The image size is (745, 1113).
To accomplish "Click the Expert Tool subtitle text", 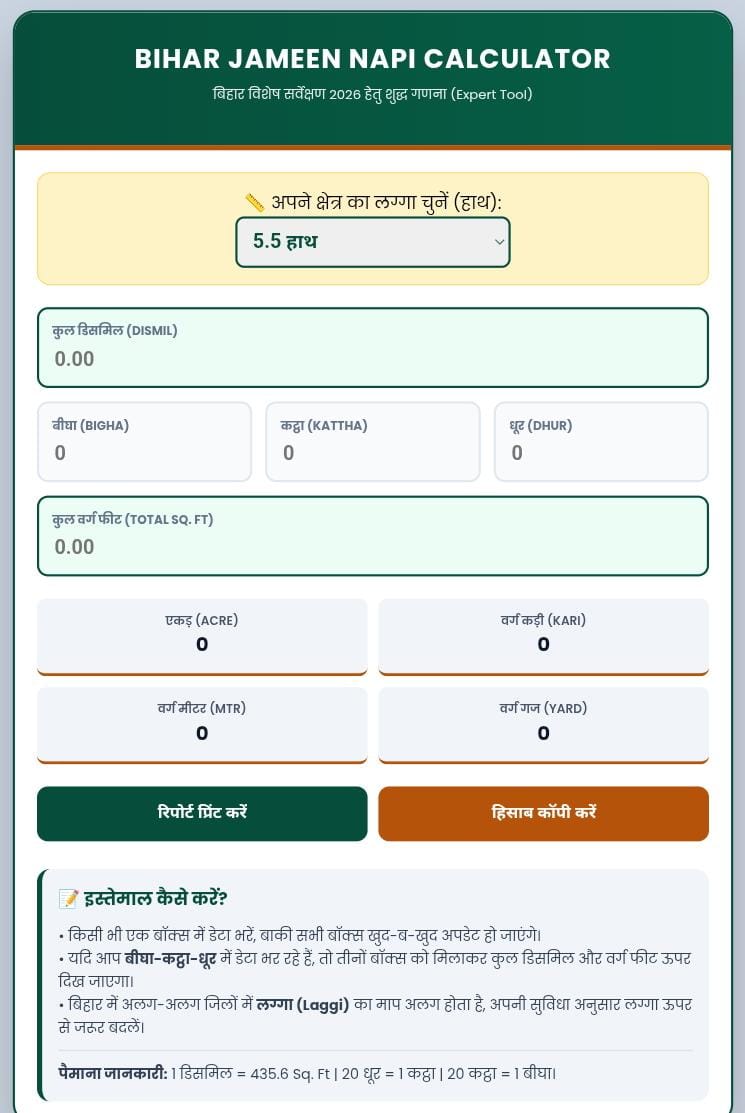I will coord(491,95).
